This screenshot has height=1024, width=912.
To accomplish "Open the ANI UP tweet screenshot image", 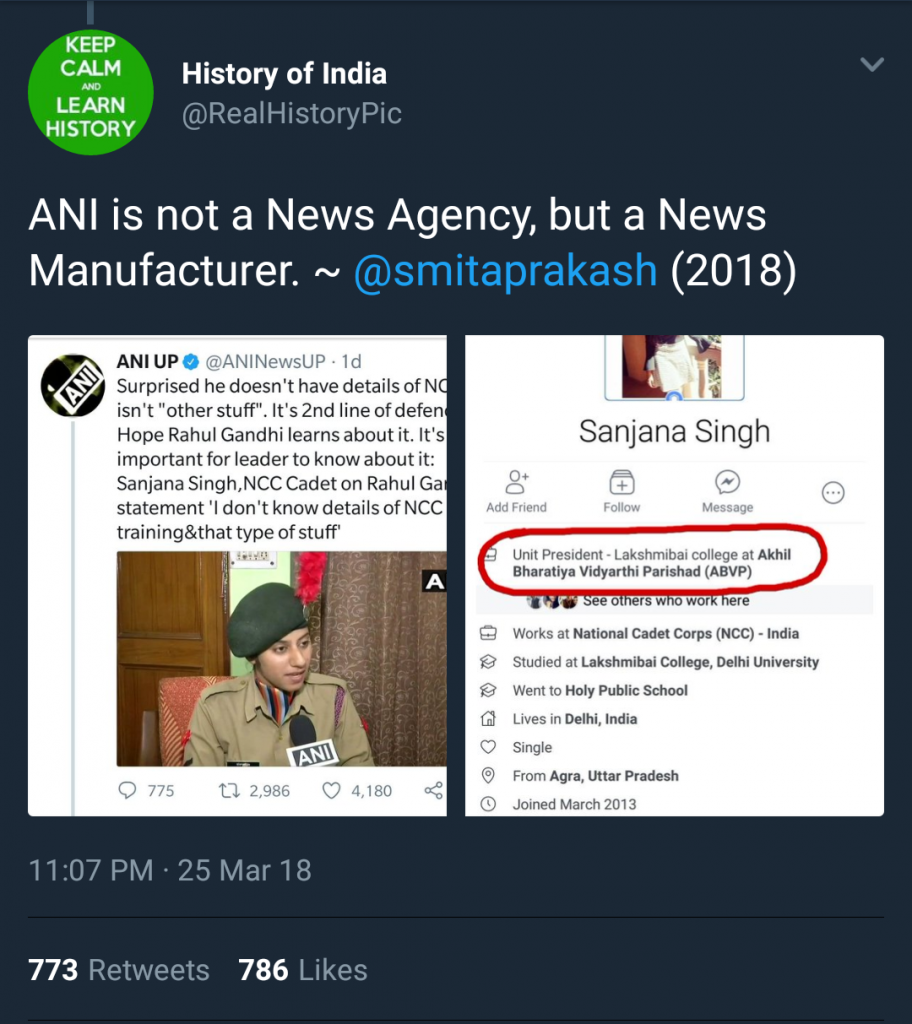I will coord(237,575).
